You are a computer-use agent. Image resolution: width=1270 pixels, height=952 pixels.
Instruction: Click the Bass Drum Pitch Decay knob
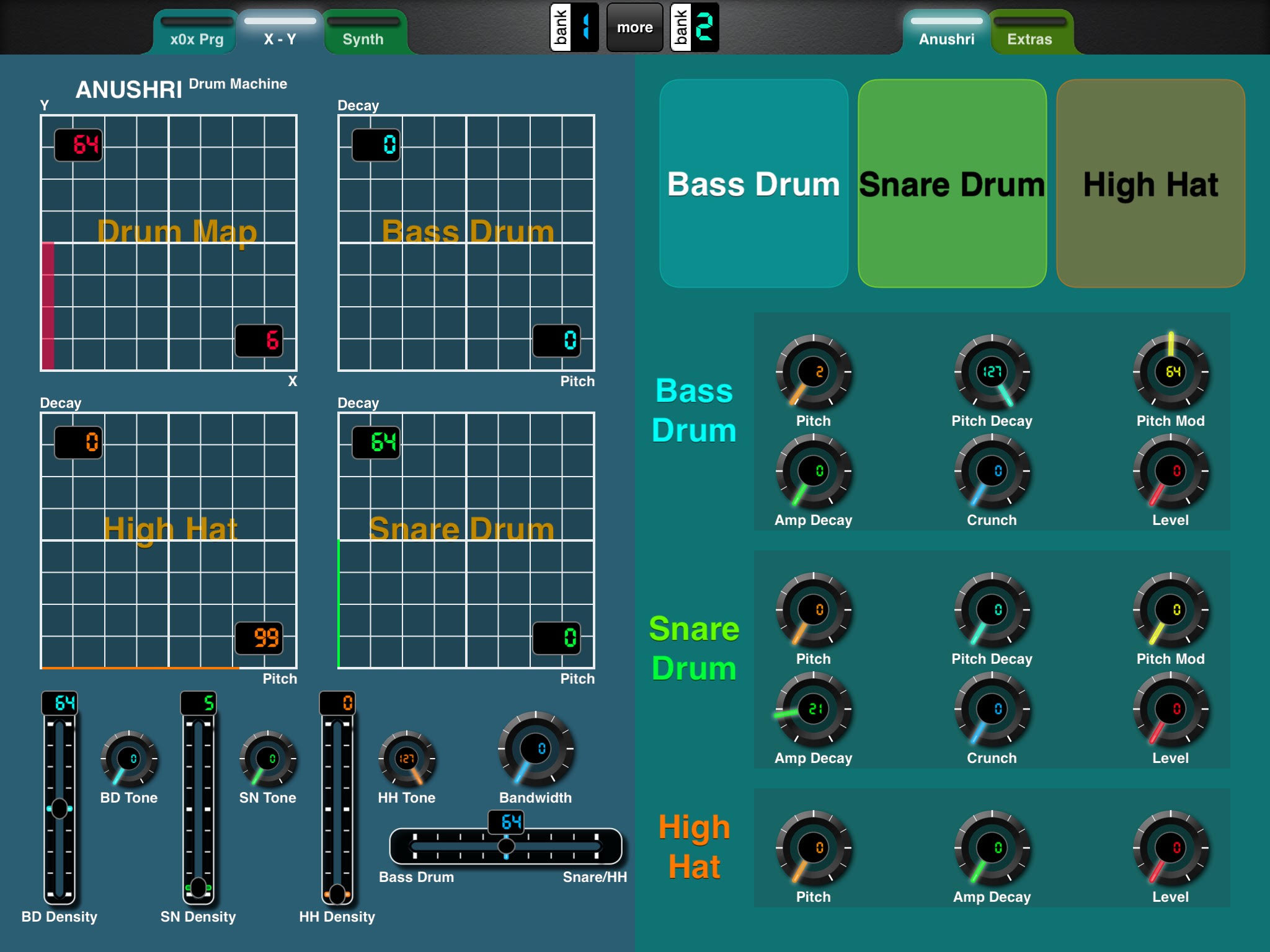coord(992,372)
